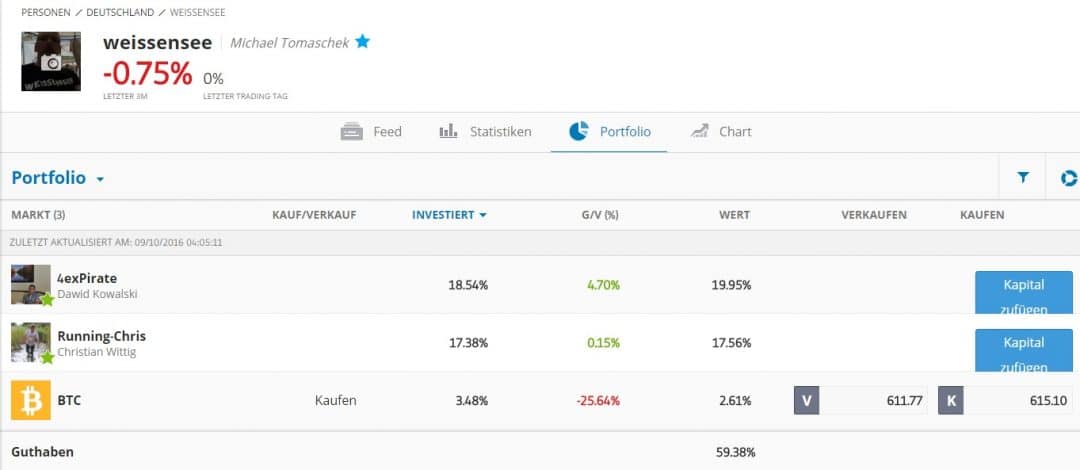The width and height of the screenshot is (1080, 470).
Task: Click Kapital zufügen for Running-Chris
Action: pyautogui.click(x=1023, y=350)
